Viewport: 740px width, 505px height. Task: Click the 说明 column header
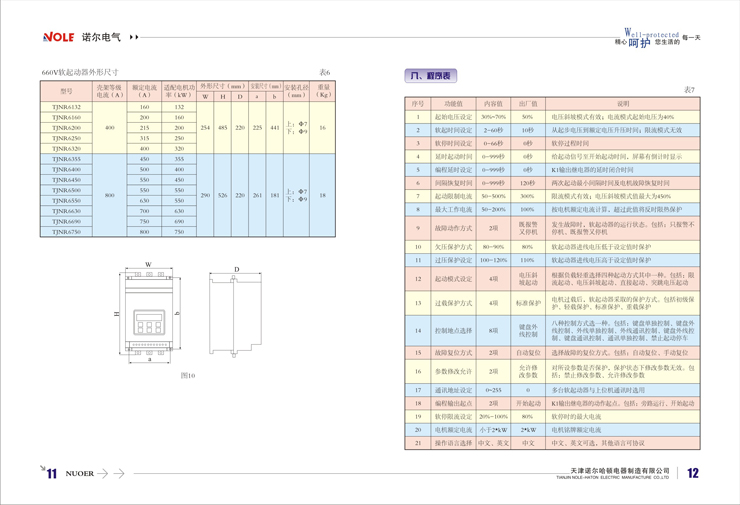pos(622,103)
